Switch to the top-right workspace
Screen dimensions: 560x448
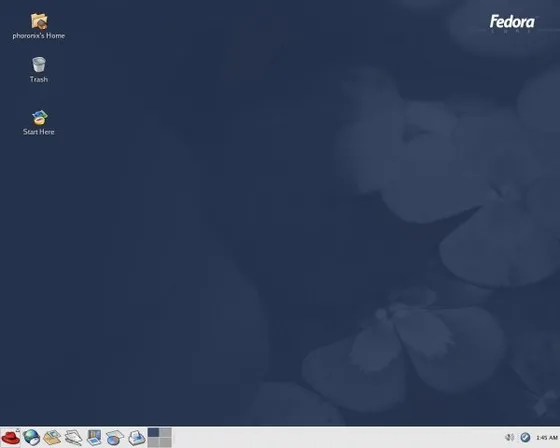click(x=165, y=433)
